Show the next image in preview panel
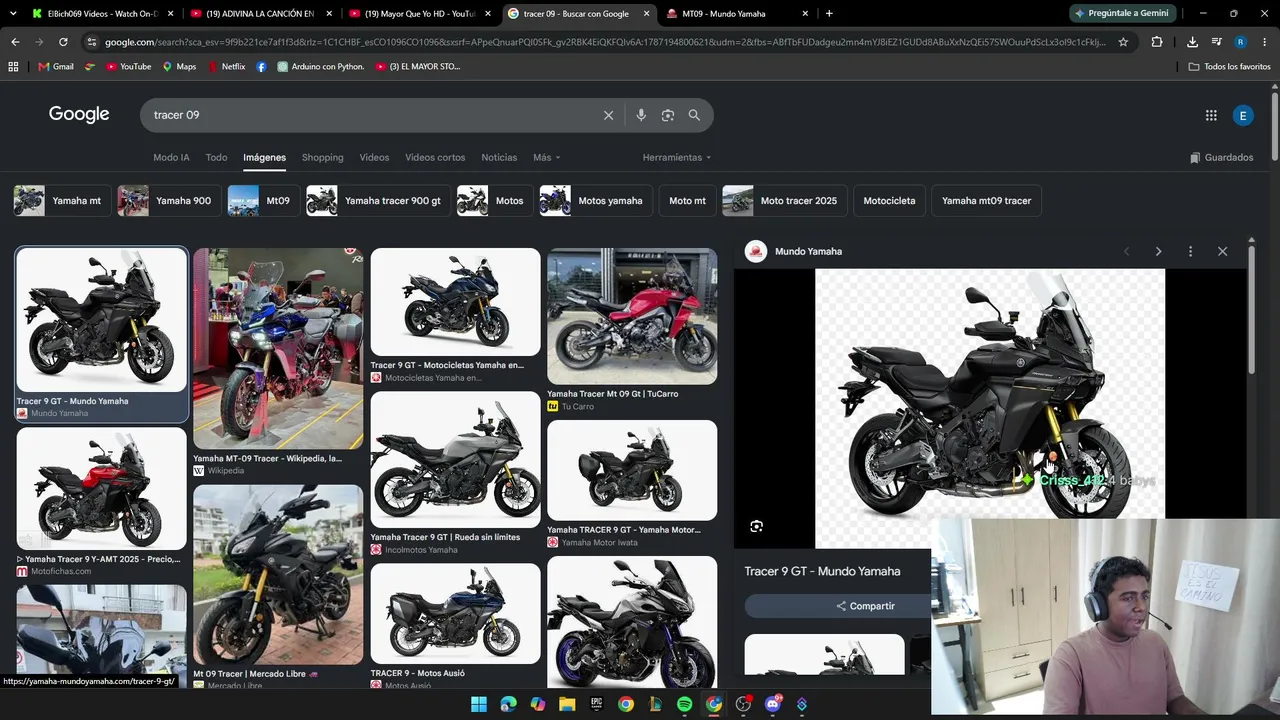 (x=1158, y=251)
